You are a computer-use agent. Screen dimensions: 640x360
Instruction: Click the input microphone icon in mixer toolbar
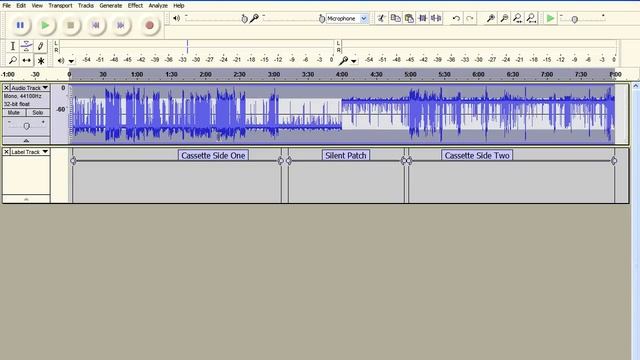tap(254, 18)
